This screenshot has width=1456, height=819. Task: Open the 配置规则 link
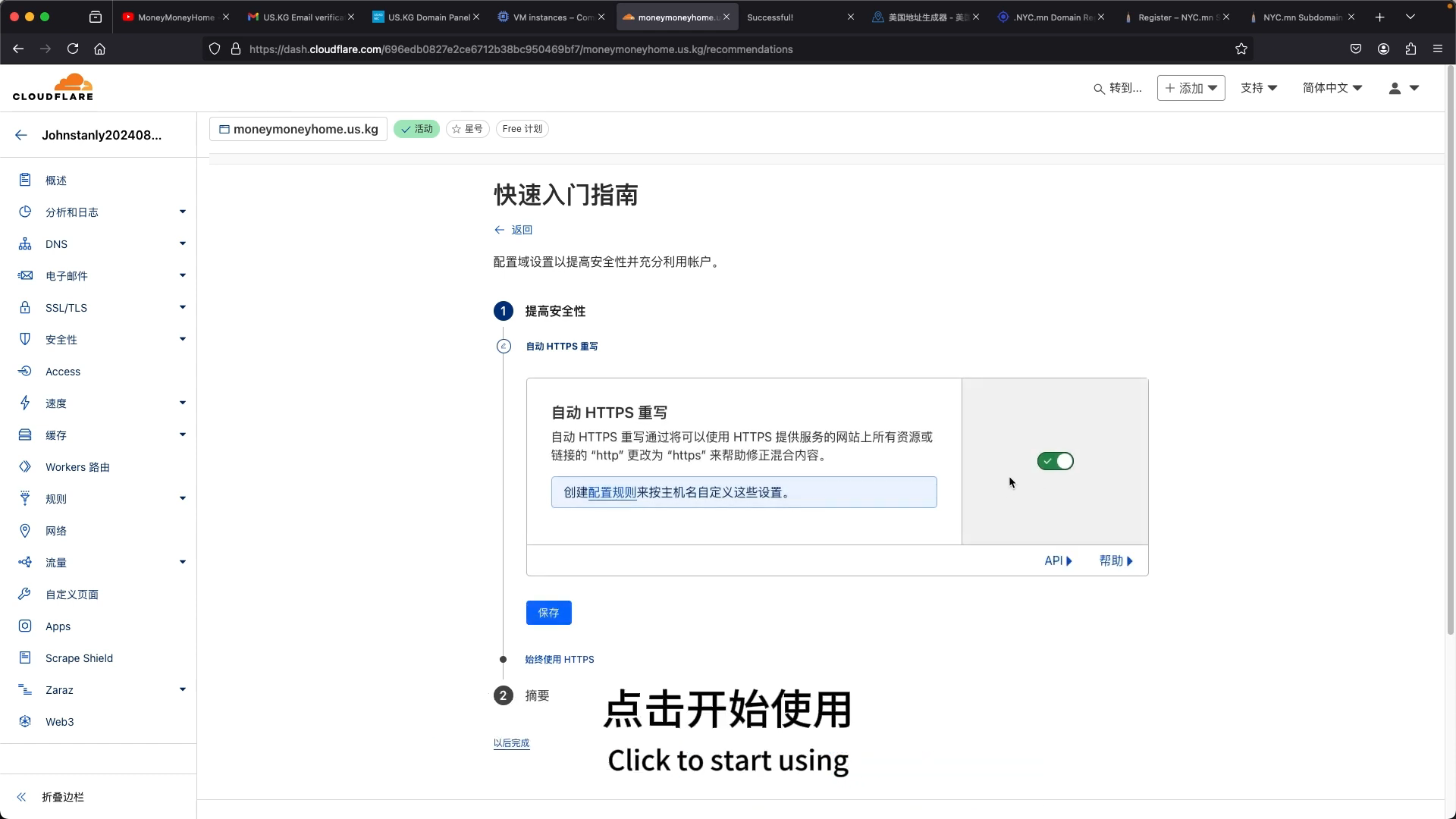coord(612,492)
